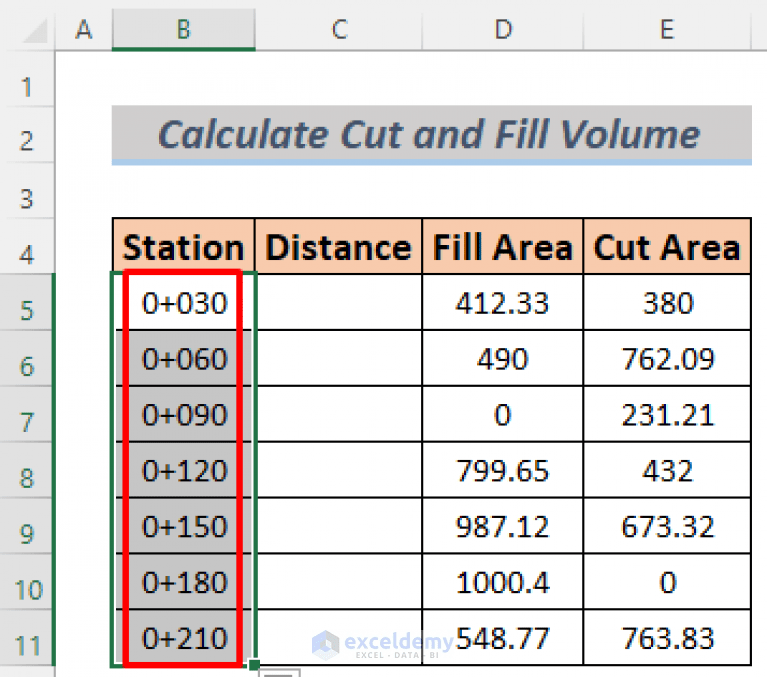
Task: Select station cell '0+060'
Action: click(183, 359)
